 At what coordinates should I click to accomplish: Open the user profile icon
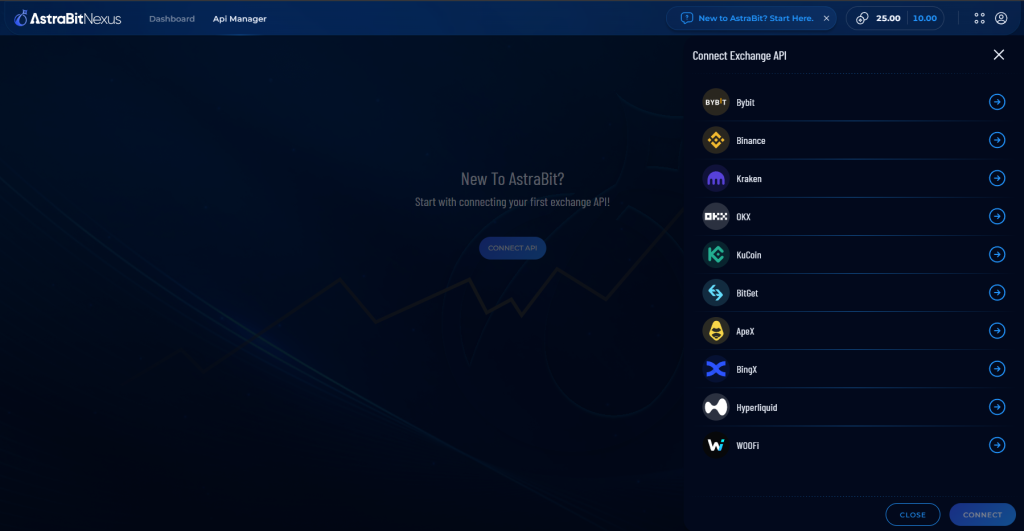coord(1000,18)
